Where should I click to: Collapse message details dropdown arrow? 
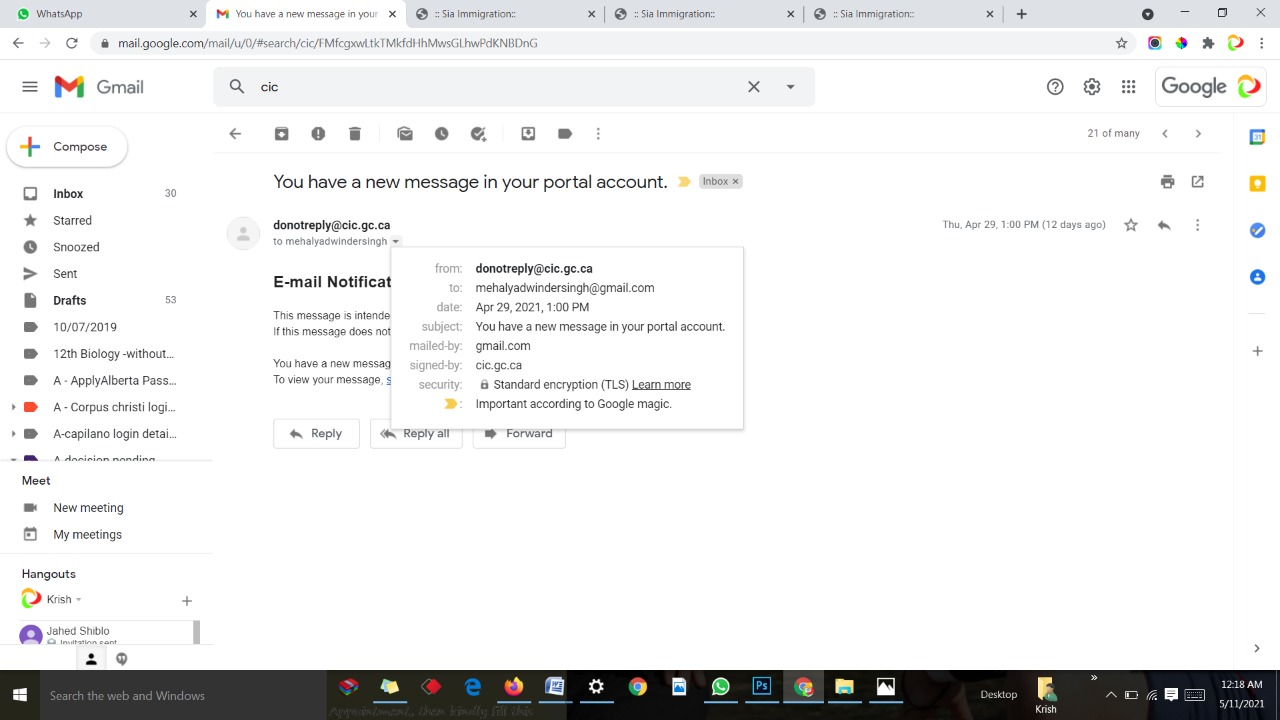[x=396, y=242]
